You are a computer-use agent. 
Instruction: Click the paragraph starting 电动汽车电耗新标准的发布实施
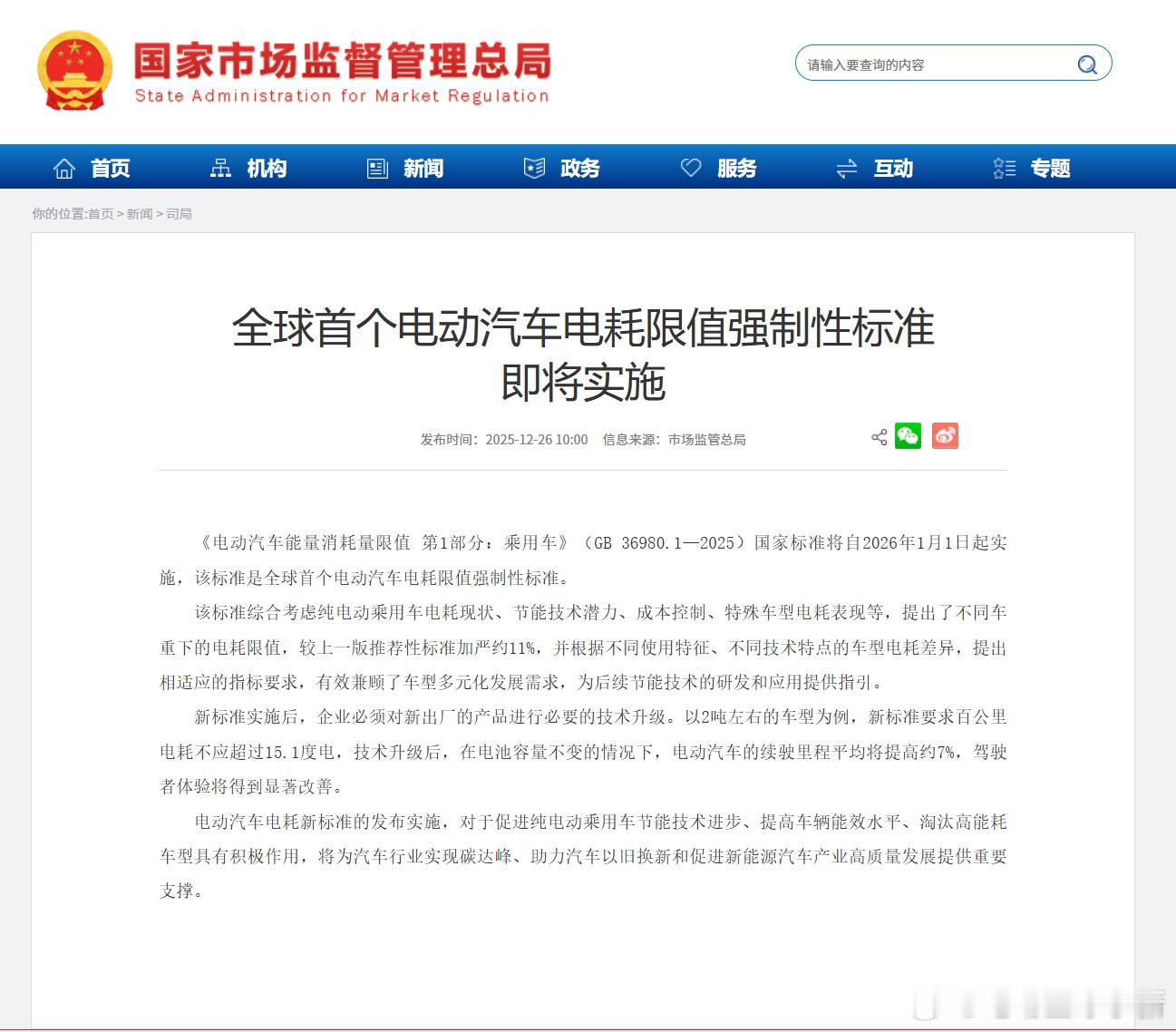[x=583, y=856]
